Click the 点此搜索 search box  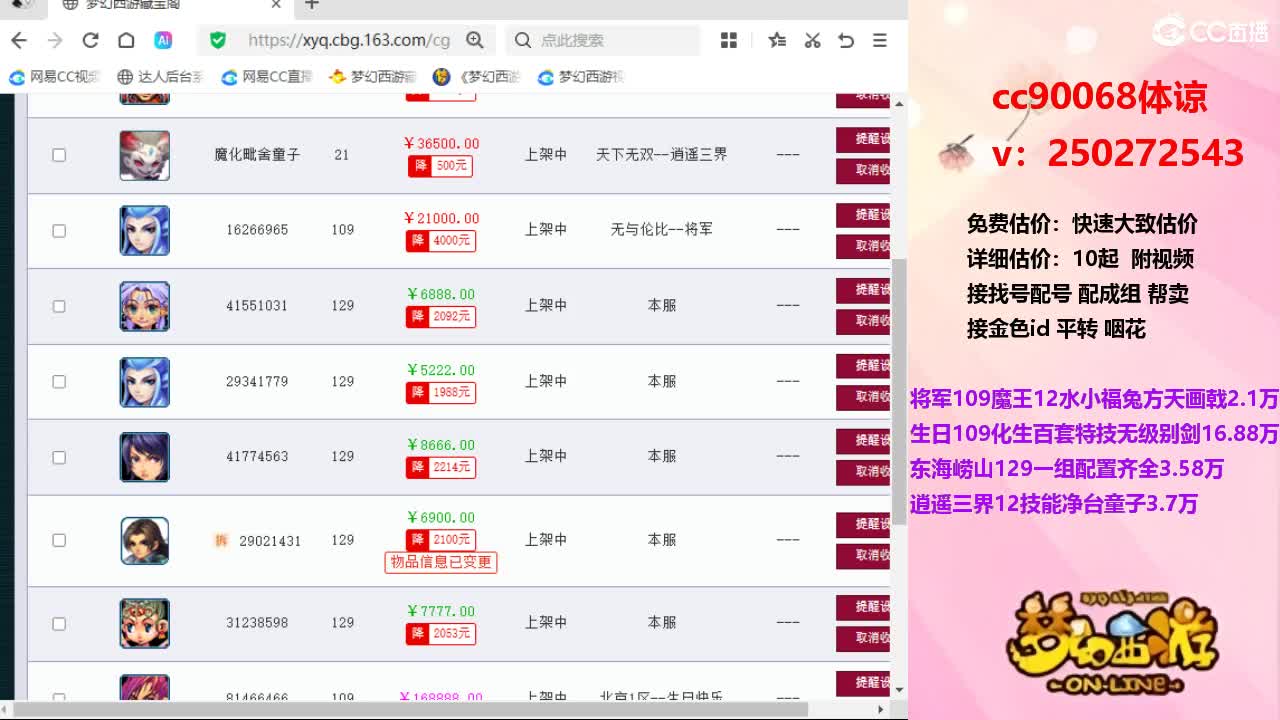(602, 40)
